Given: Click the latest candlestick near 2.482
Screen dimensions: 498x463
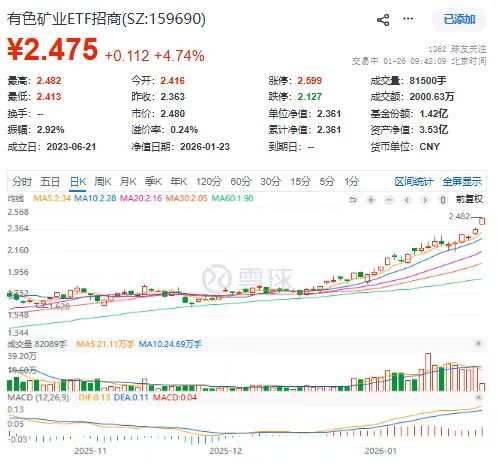Looking at the screenshot, I should click(482, 221).
